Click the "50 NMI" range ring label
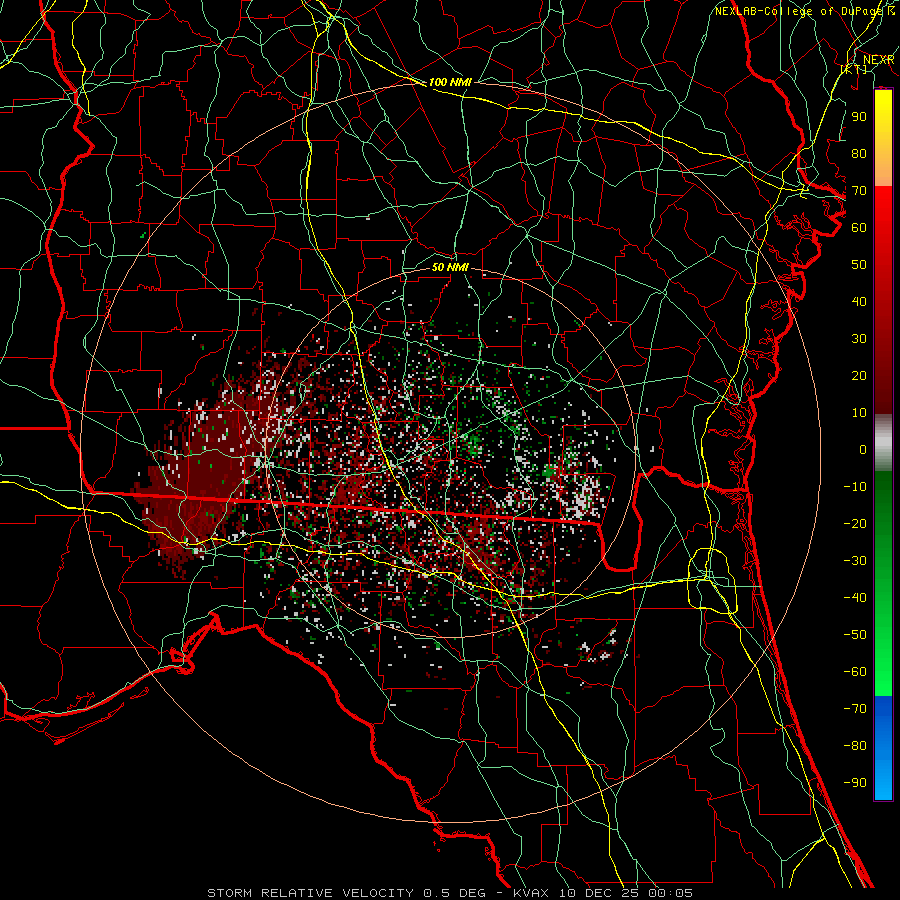This screenshot has width=900, height=900. [450, 267]
